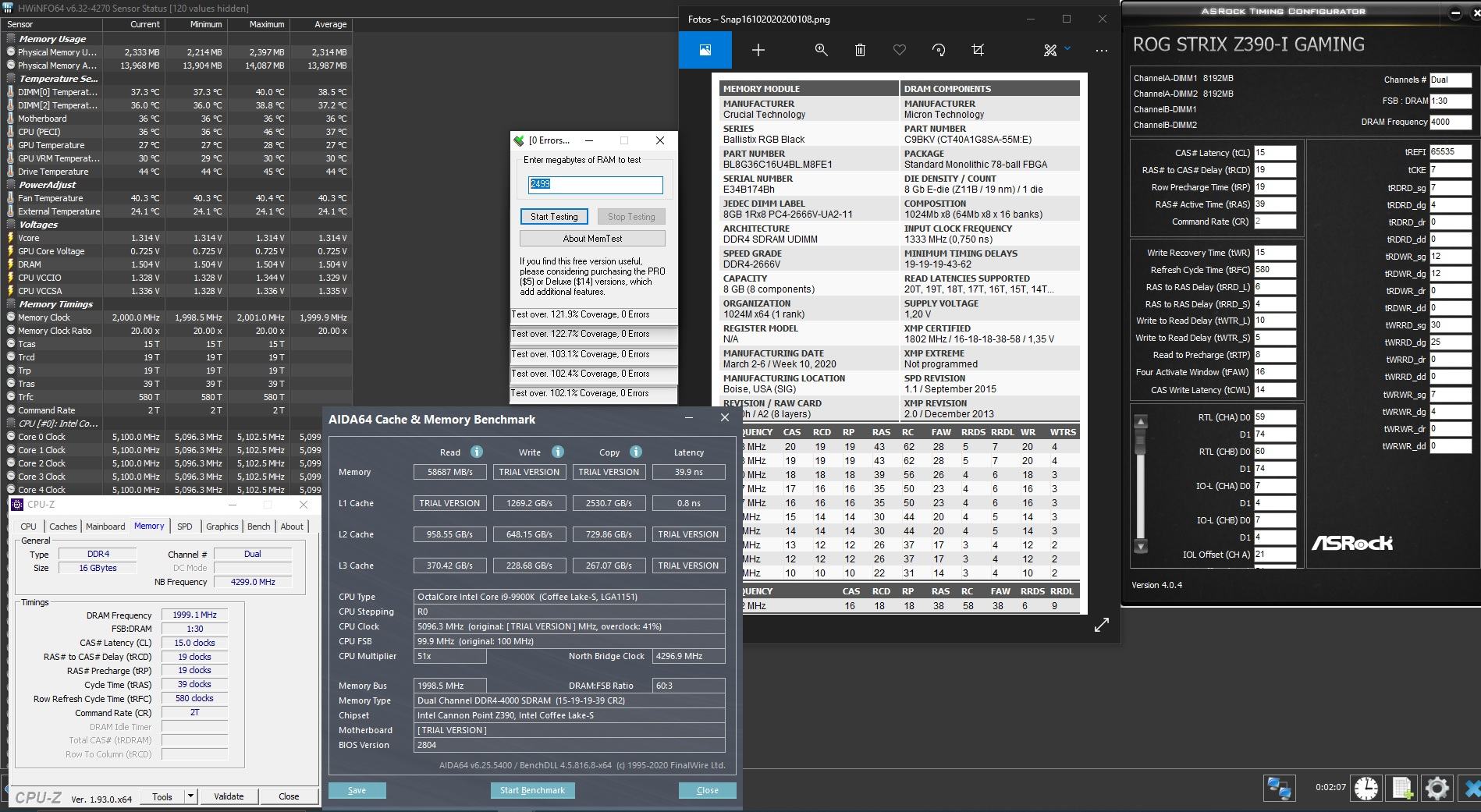Click the Close button in CPU-Z

[x=289, y=796]
